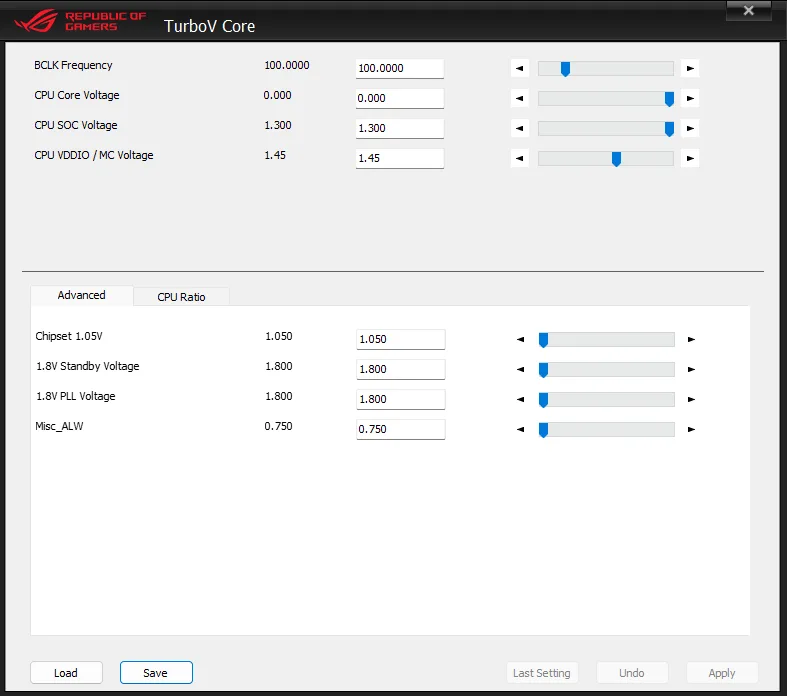787x696 pixels.
Task: Click the Undo button
Action: 632,672
